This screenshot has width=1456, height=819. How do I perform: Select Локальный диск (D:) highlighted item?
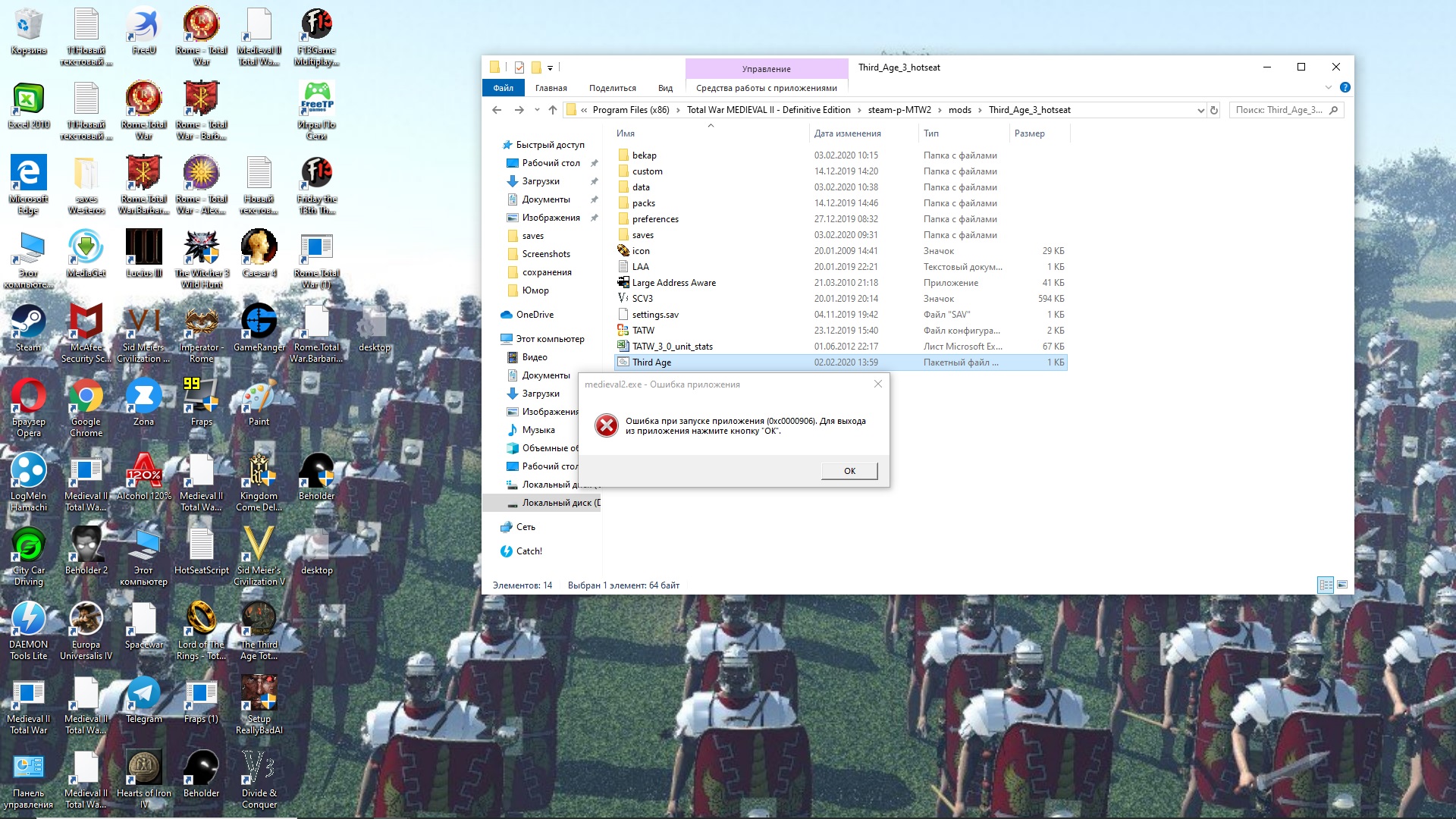pyautogui.click(x=542, y=503)
